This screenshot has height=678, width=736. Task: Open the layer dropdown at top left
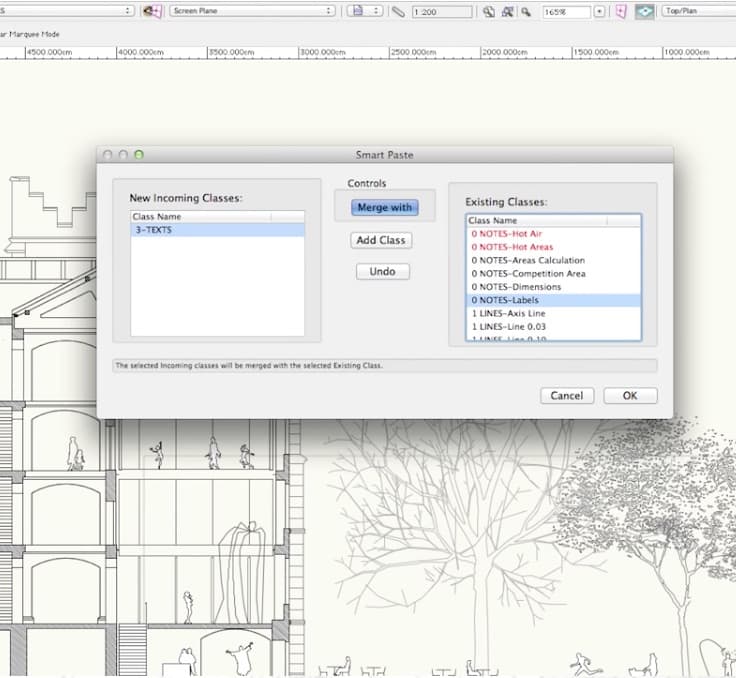tap(67, 10)
